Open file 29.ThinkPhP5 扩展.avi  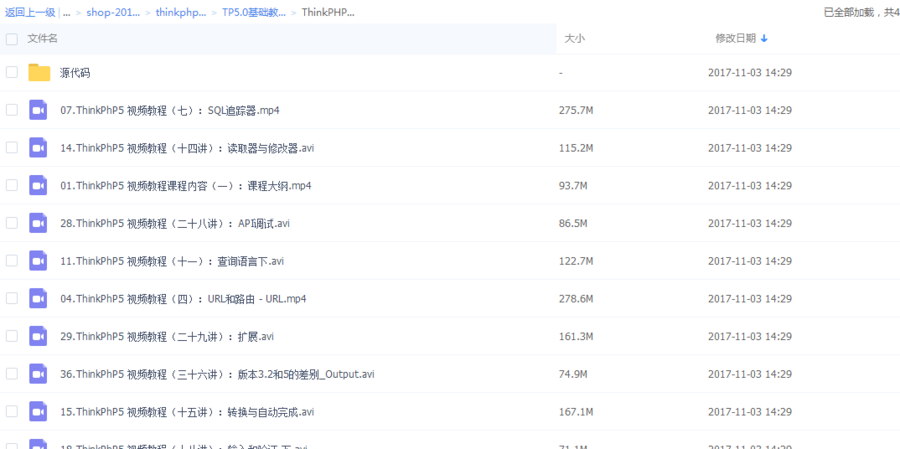166,336
